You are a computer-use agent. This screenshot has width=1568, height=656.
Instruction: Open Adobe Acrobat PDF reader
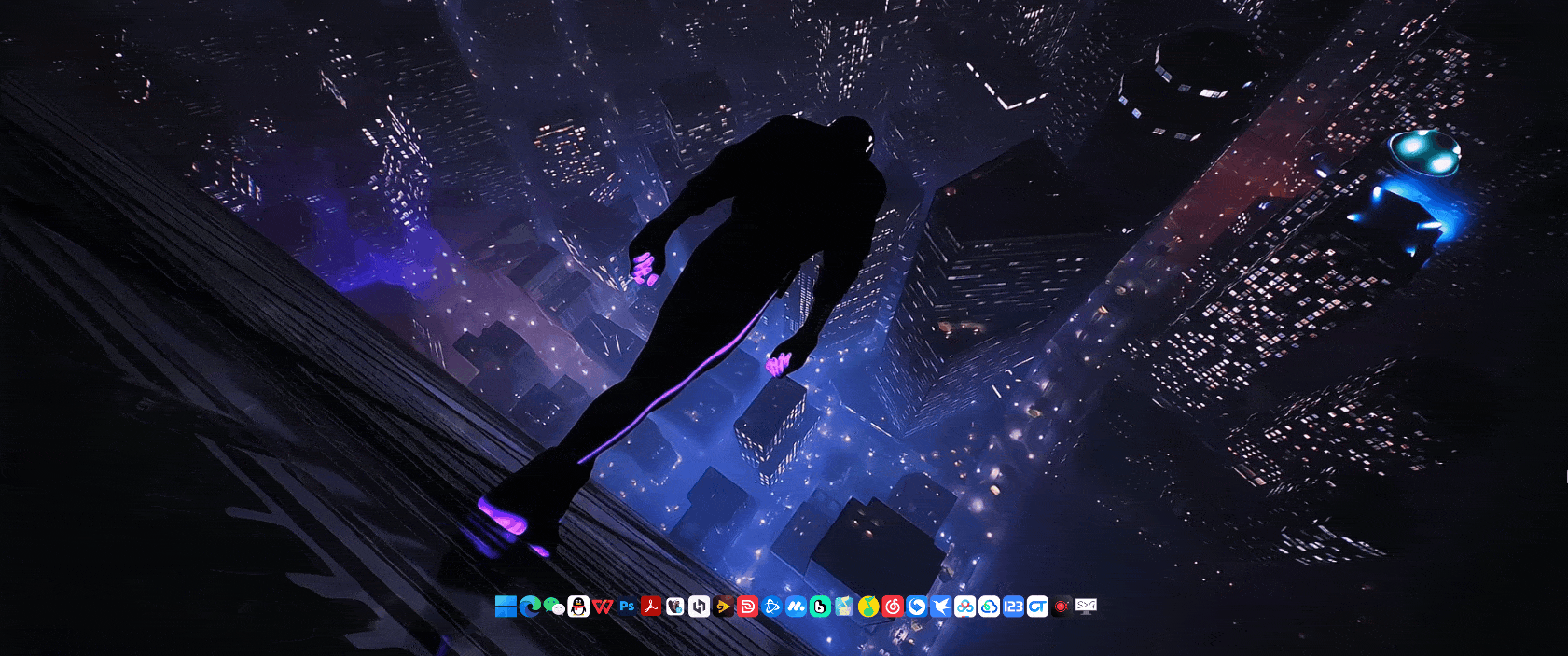click(x=651, y=607)
